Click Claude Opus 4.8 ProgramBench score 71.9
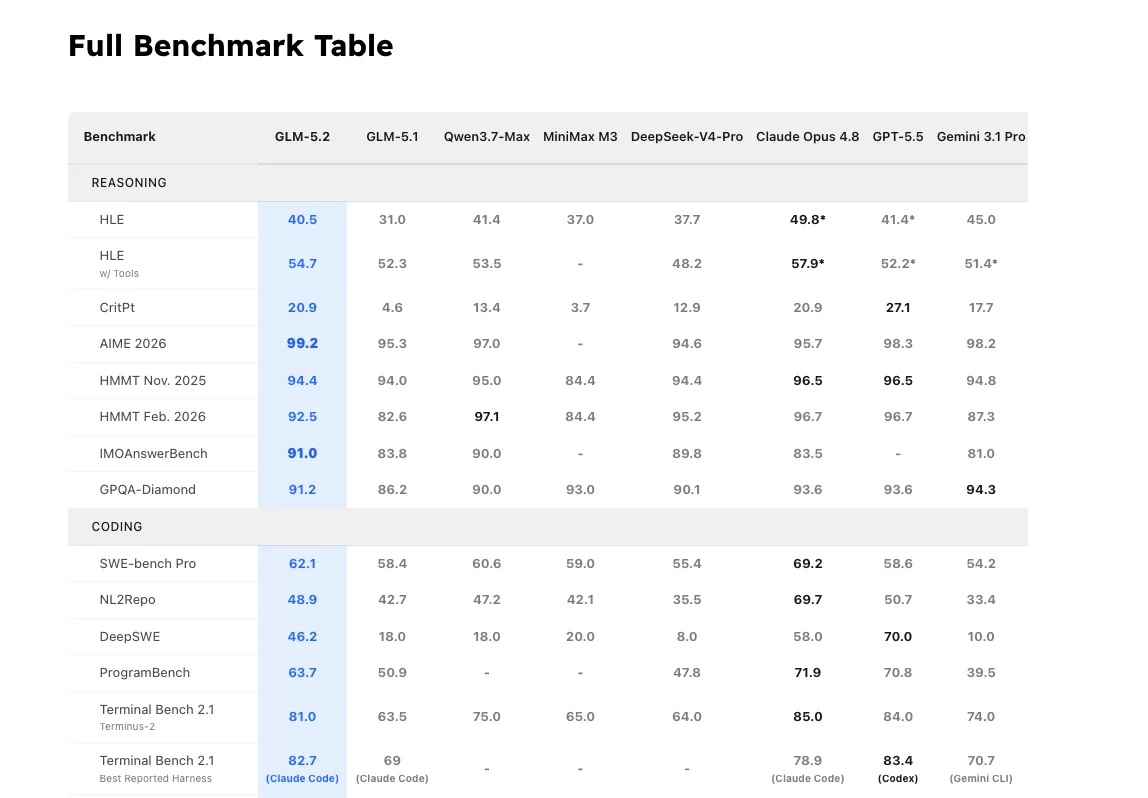 point(808,673)
